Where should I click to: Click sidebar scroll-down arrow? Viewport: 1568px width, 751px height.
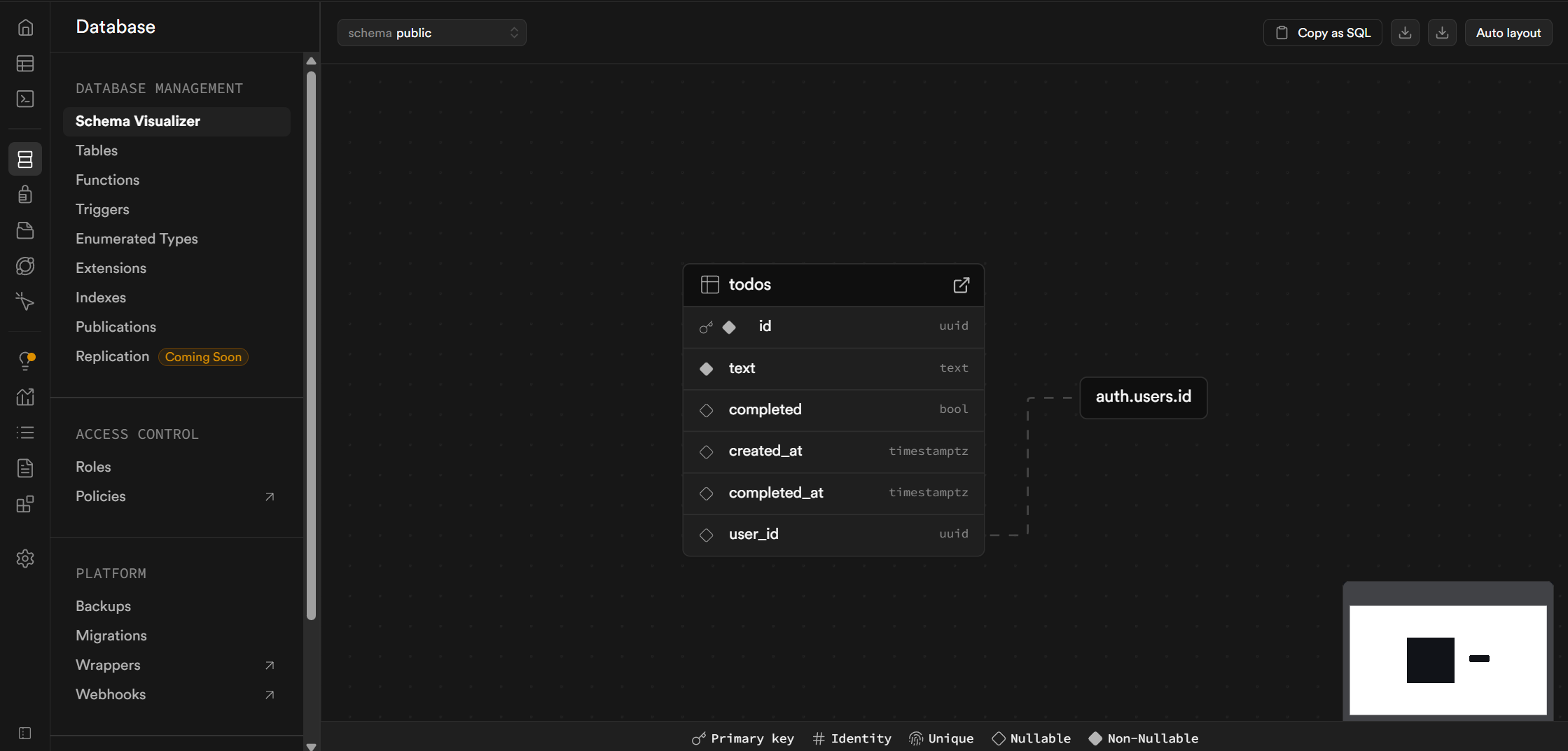(311, 746)
